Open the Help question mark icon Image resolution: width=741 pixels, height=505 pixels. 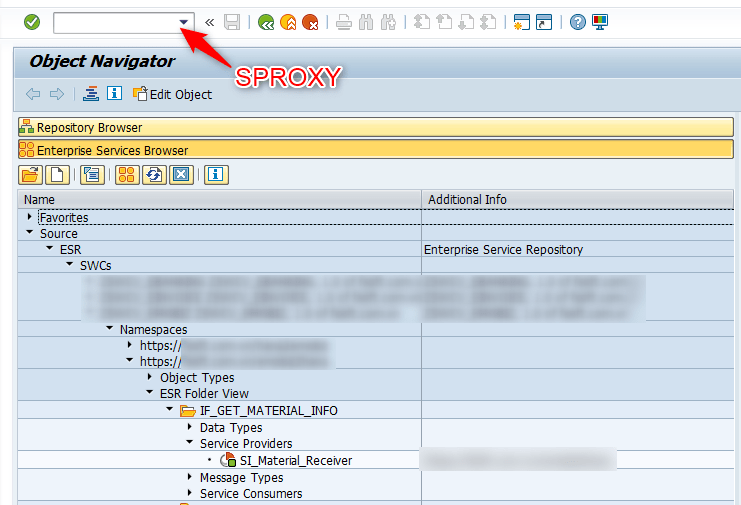click(578, 21)
